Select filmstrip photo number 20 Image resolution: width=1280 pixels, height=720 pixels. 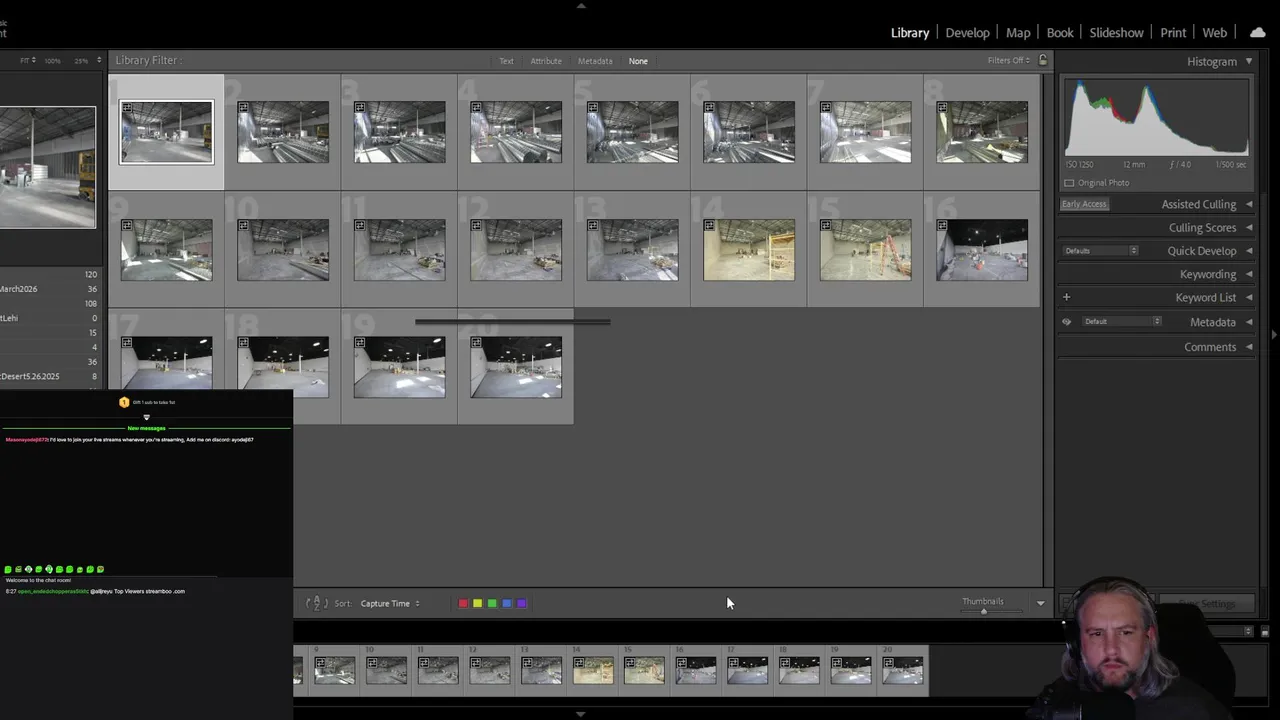tap(903, 670)
